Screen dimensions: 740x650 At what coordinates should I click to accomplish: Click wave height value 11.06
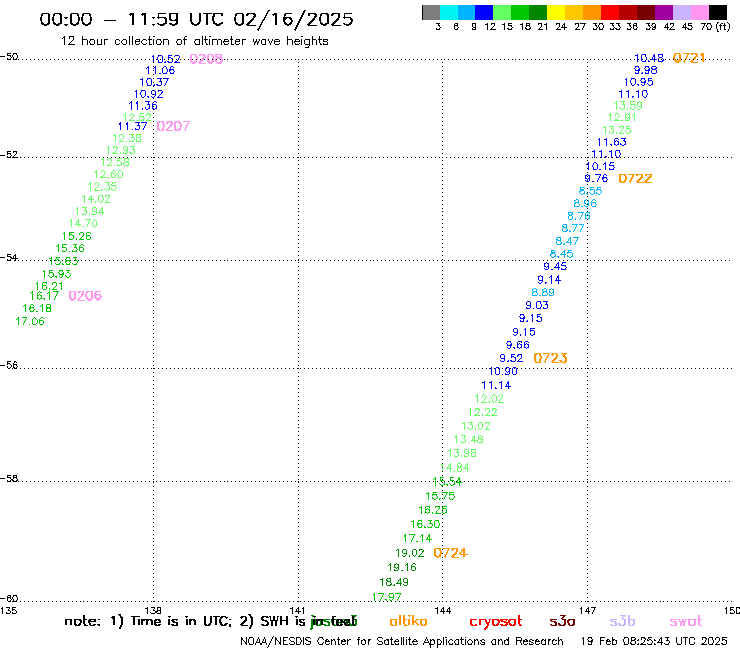pyautogui.click(x=160, y=70)
